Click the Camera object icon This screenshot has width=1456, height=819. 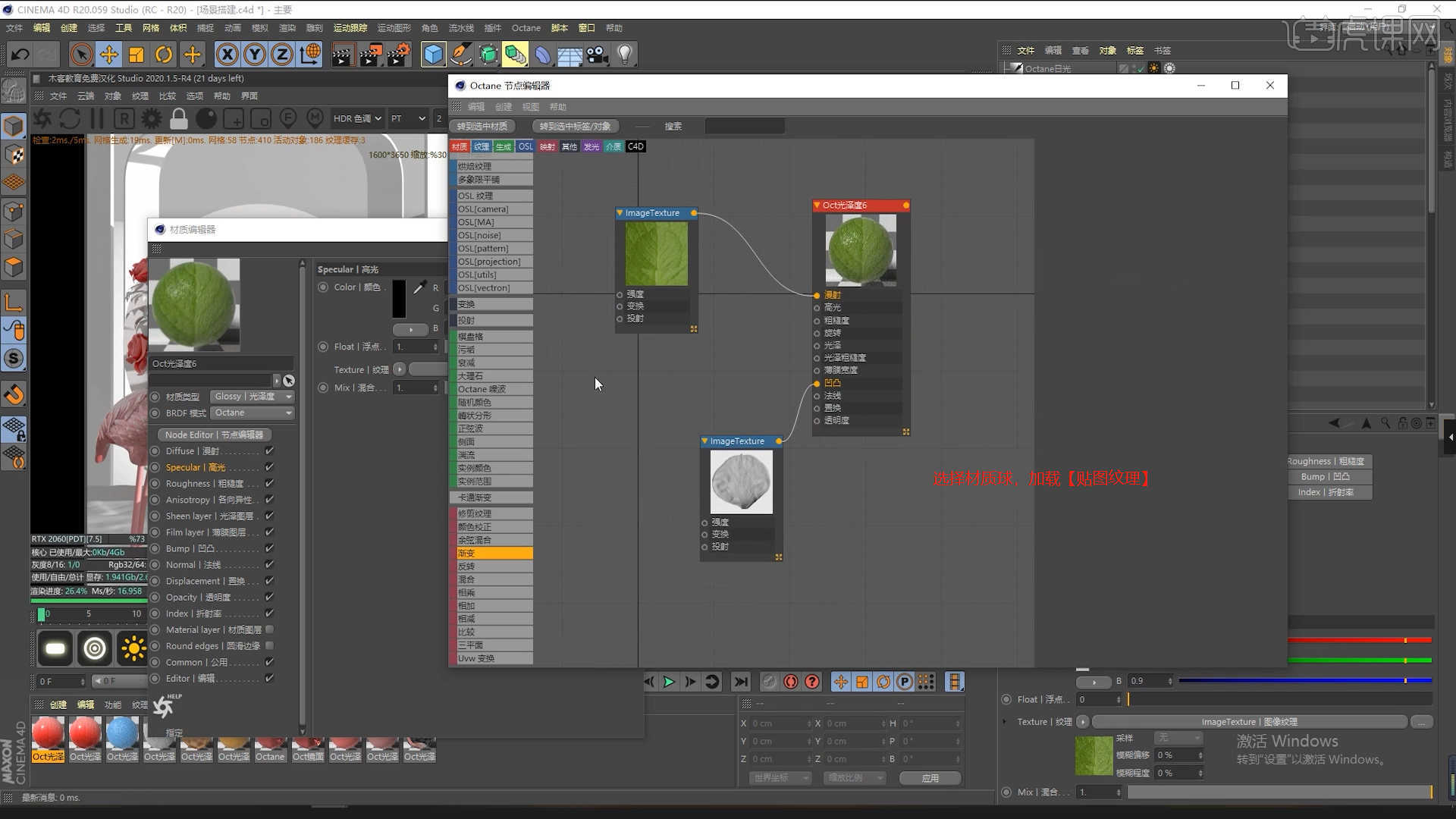click(x=598, y=55)
